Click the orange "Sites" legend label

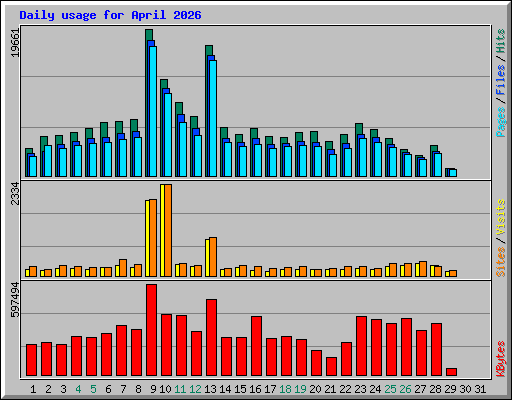(x=501, y=262)
